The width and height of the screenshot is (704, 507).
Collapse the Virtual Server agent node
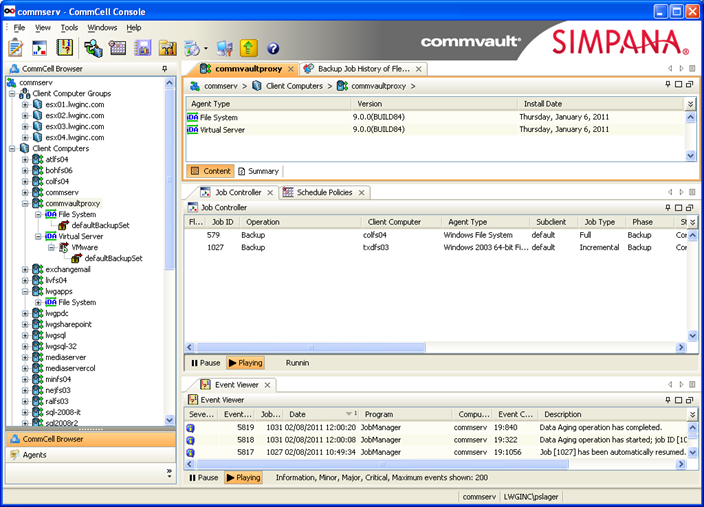click(38, 237)
